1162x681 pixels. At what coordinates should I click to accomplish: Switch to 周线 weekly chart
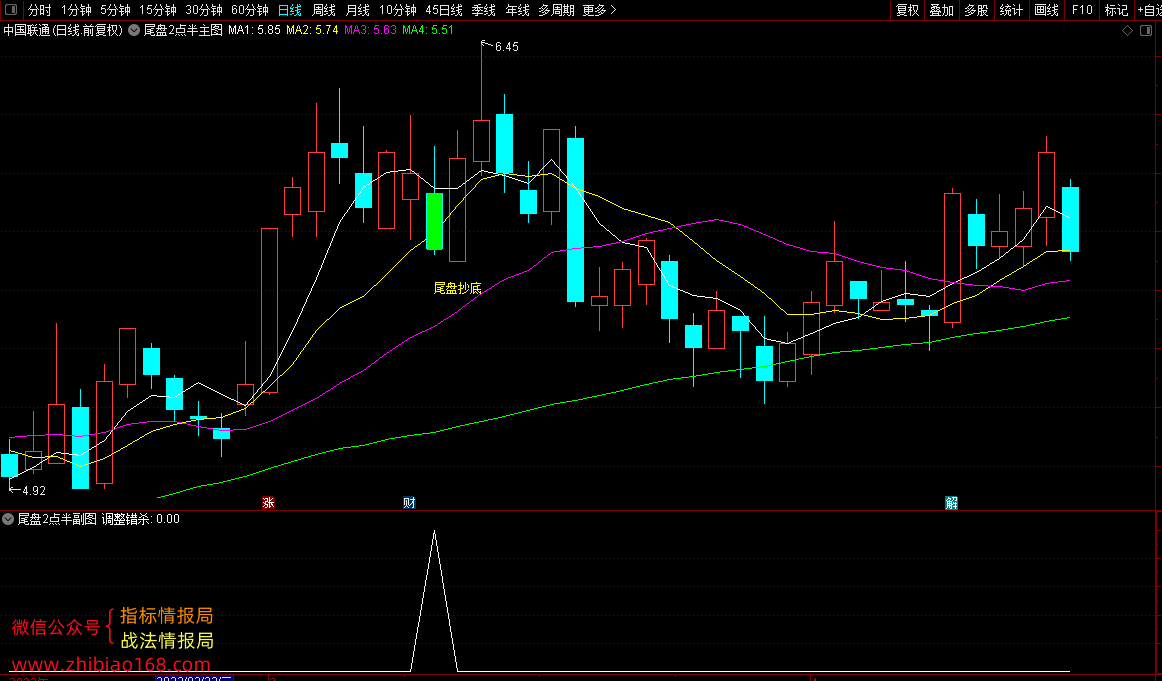pos(324,10)
